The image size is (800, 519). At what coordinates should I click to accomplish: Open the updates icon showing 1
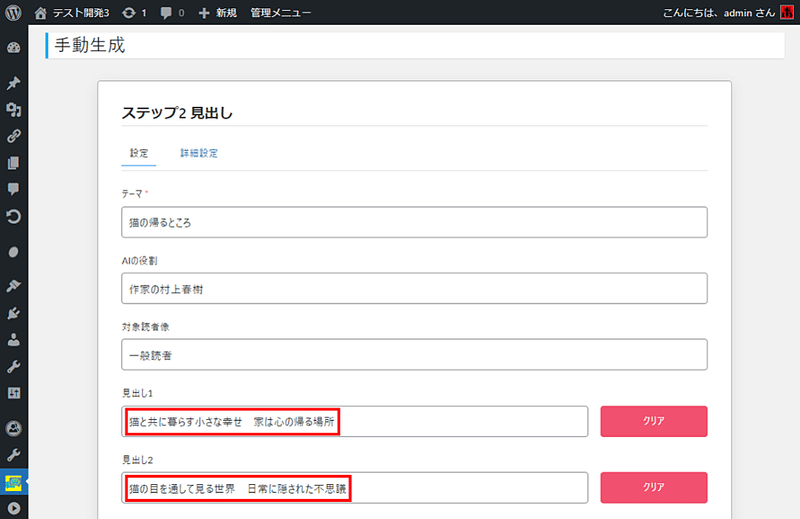pyautogui.click(x=129, y=13)
